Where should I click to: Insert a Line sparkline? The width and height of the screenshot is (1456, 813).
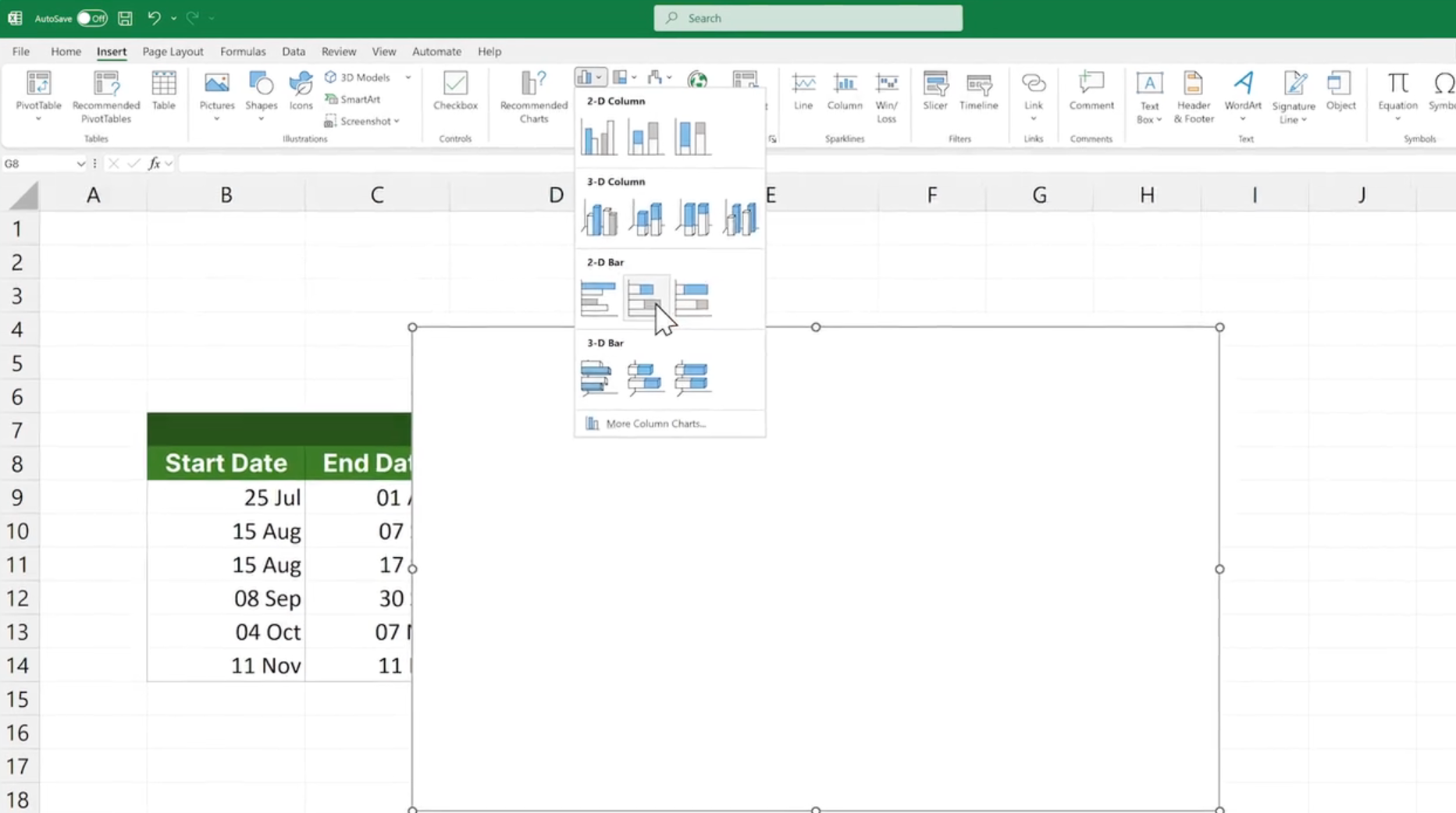tap(803, 91)
